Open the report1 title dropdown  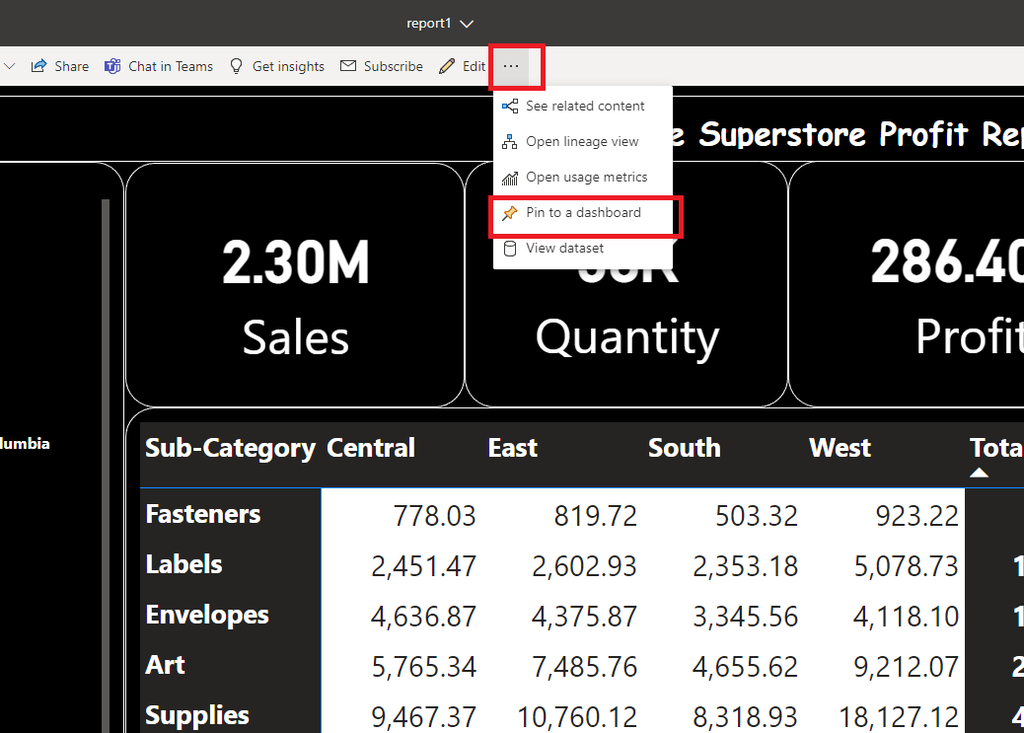click(x=441, y=23)
